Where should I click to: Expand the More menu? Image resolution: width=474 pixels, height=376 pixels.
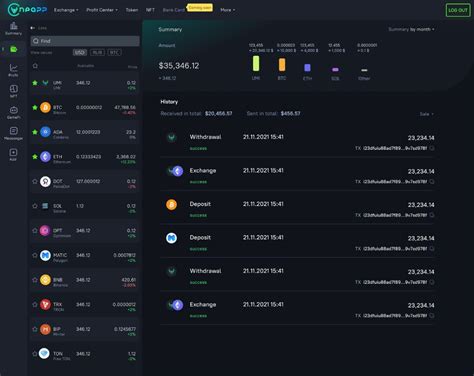[228, 10]
